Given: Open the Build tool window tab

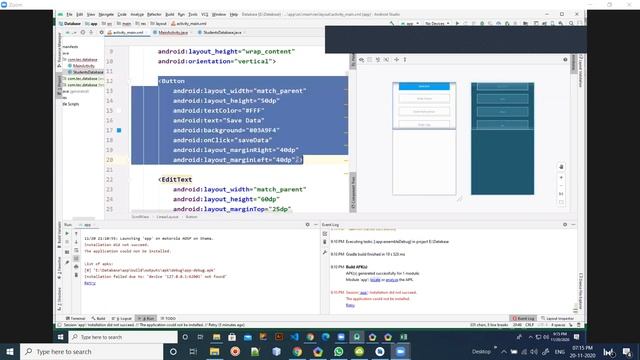Looking at the screenshot, I should (x=98, y=318).
